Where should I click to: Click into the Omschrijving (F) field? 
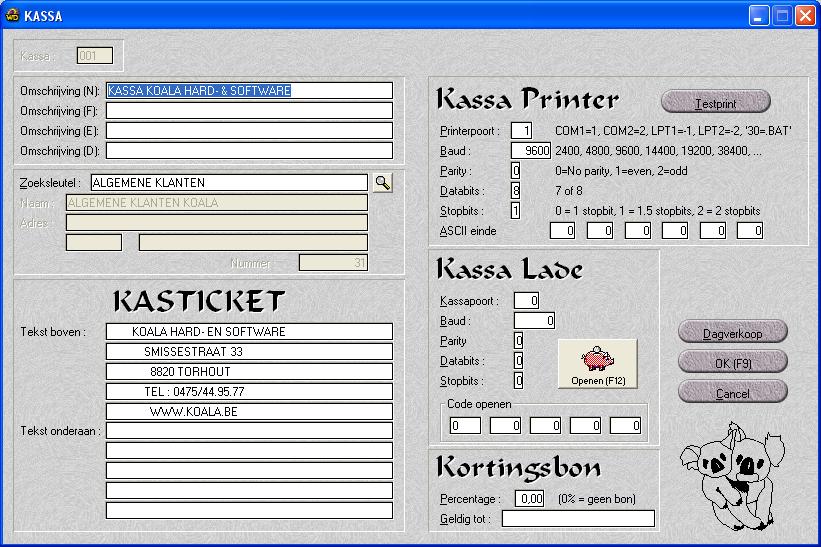coord(249,110)
